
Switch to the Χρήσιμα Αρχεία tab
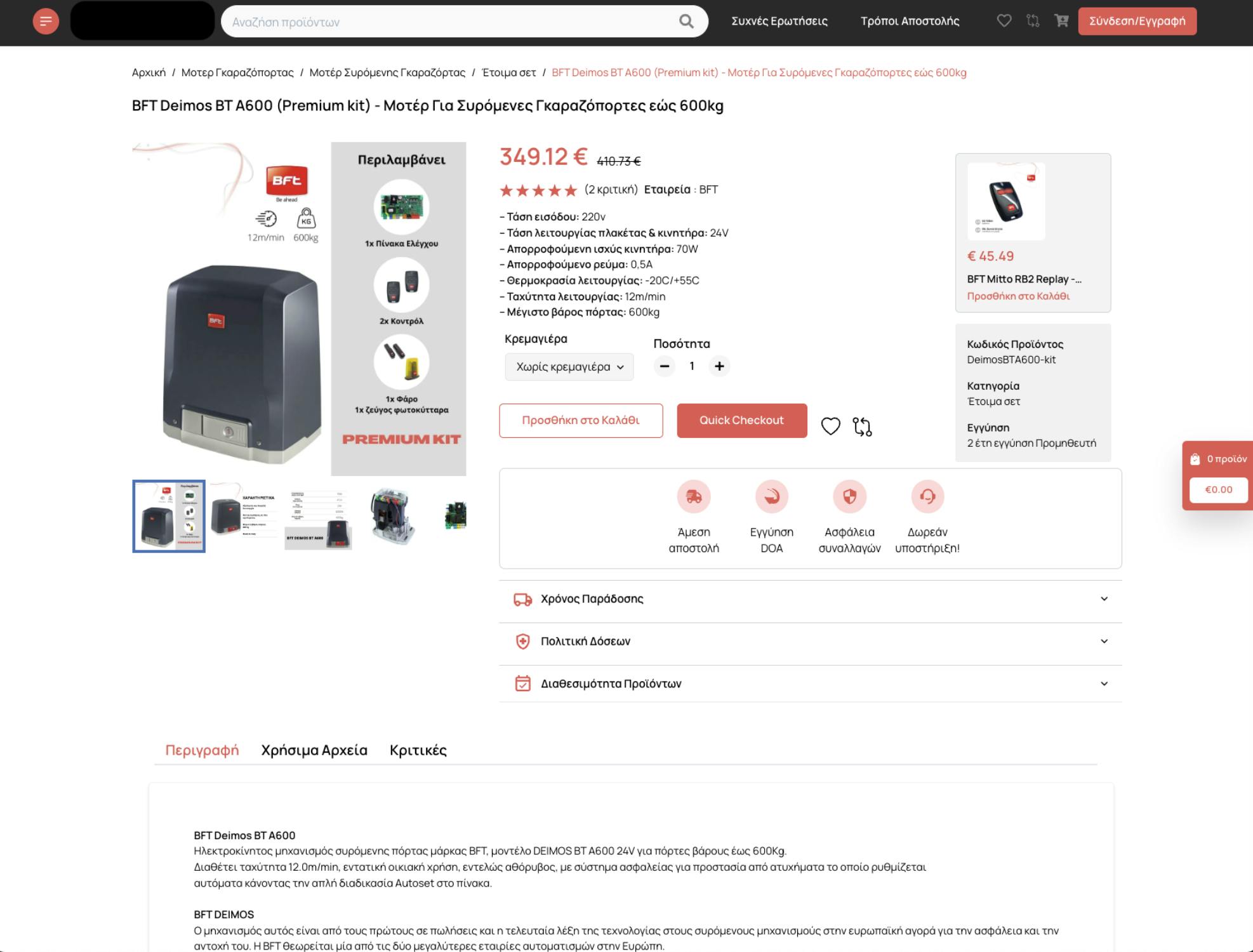pyautogui.click(x=314, y=750)
